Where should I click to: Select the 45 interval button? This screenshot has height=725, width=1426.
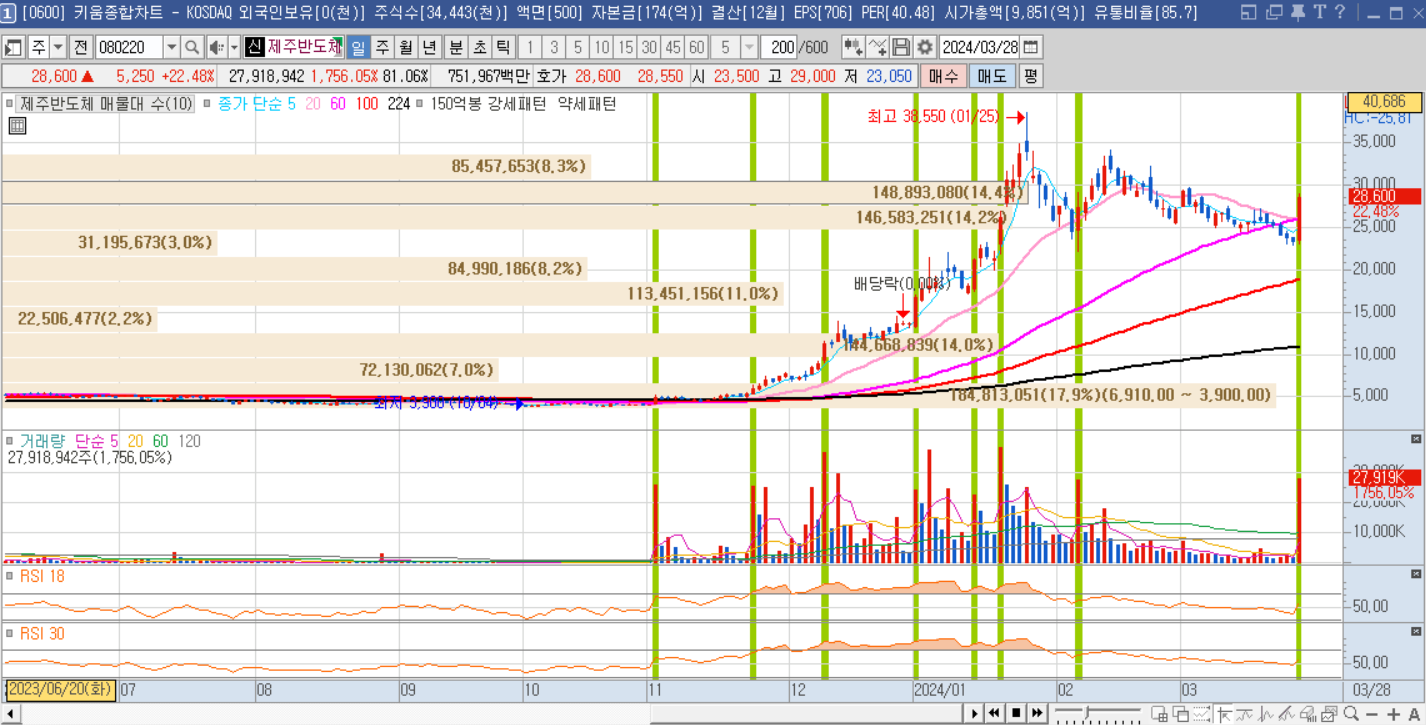[x=673, y=47]
